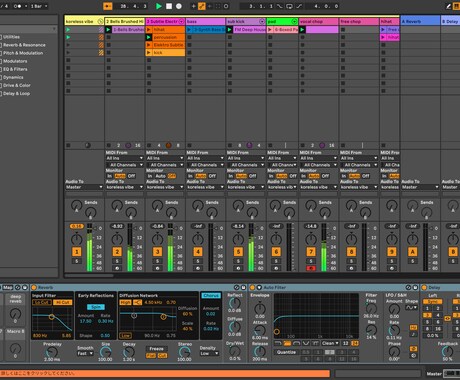Disarm the record arm on track 7
This screenshot has height=380, width=460.
(311, 268)
